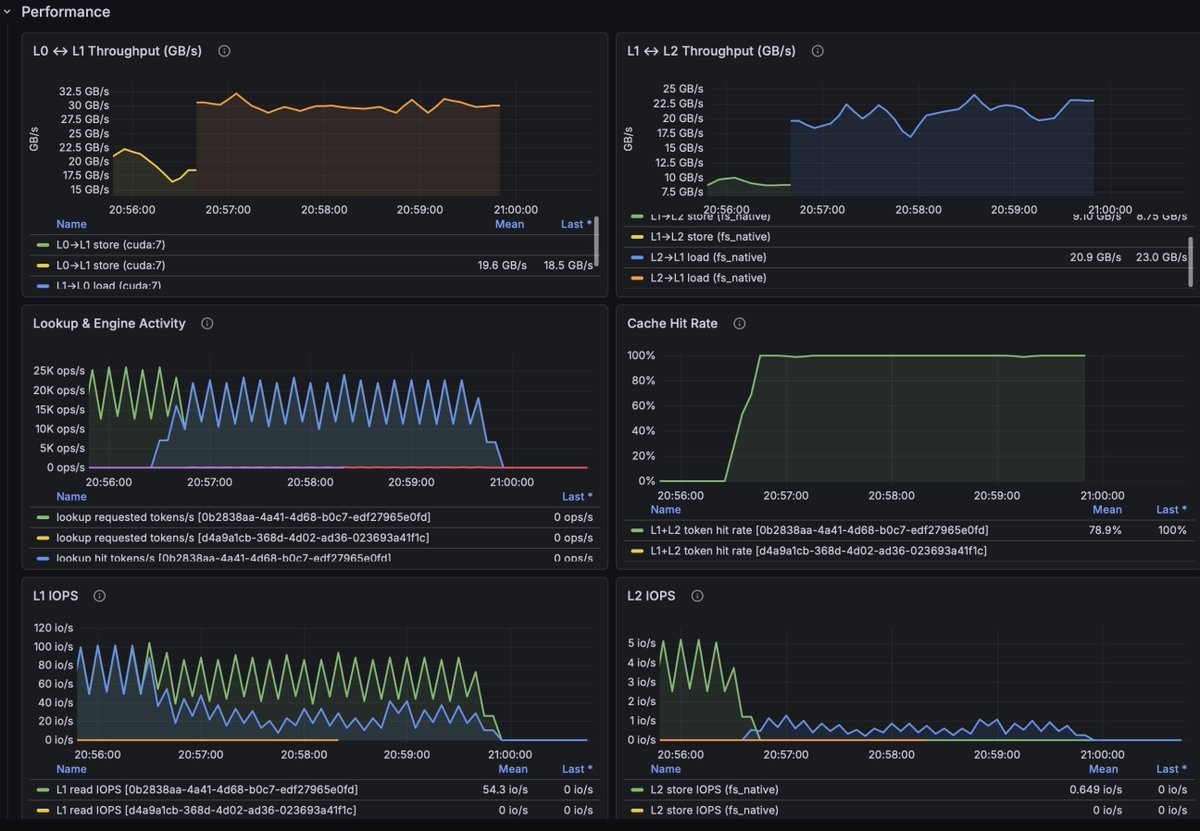The image size is (1200, 831).
Task: Click the Performance row title
Action: pyautogui.click(x=66, y=12)
